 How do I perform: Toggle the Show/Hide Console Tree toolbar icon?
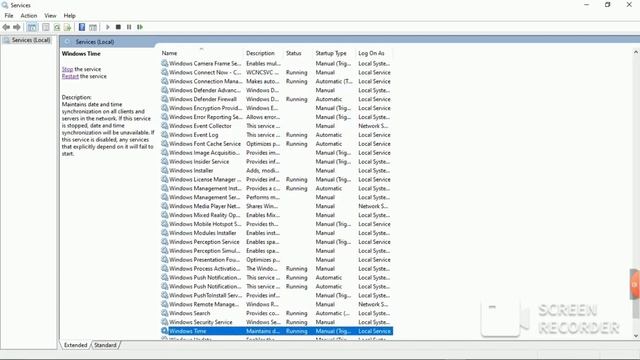tap(32, 27)
